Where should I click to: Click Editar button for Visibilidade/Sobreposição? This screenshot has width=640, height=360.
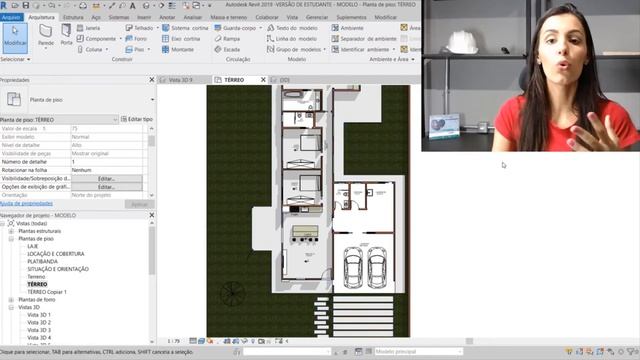tap(107, 179)
